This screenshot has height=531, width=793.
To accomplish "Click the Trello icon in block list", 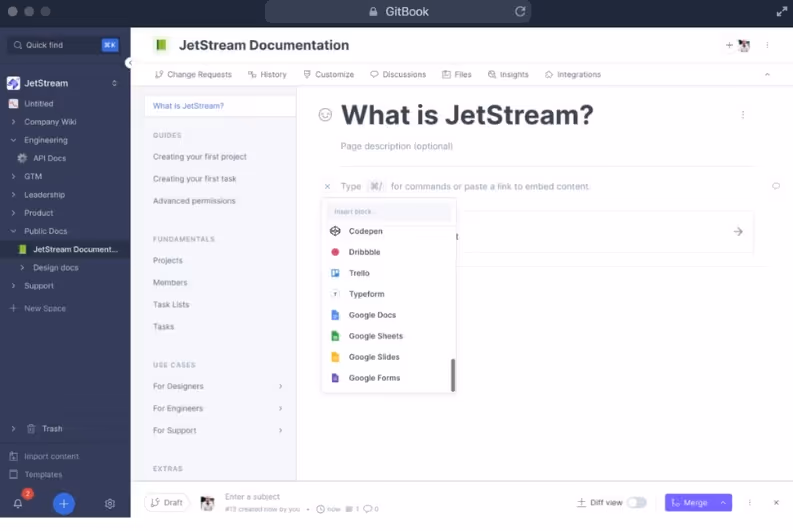I will tap(335, 273).
